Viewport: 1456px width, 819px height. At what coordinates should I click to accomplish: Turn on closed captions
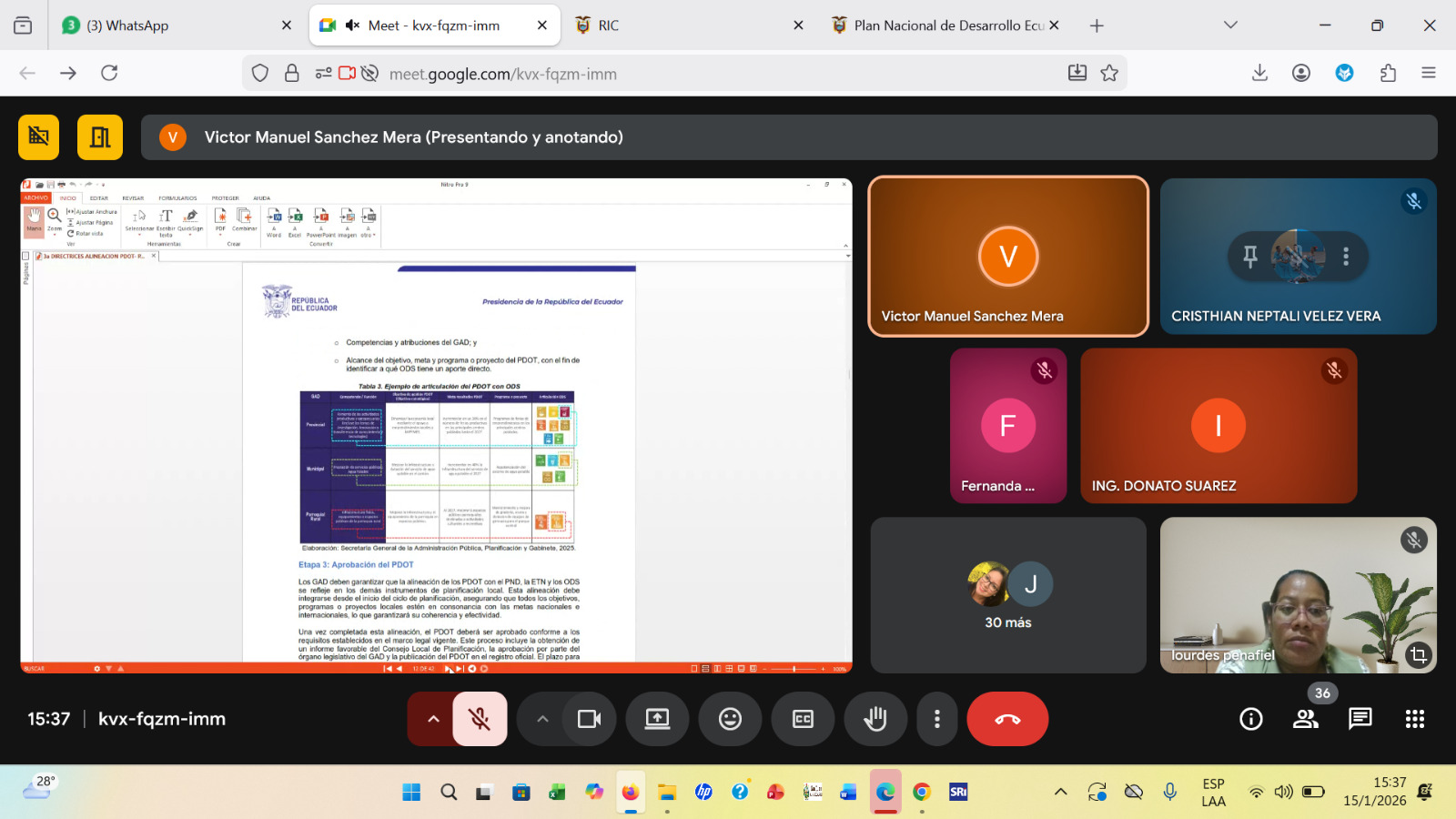(x=803, y=719)
